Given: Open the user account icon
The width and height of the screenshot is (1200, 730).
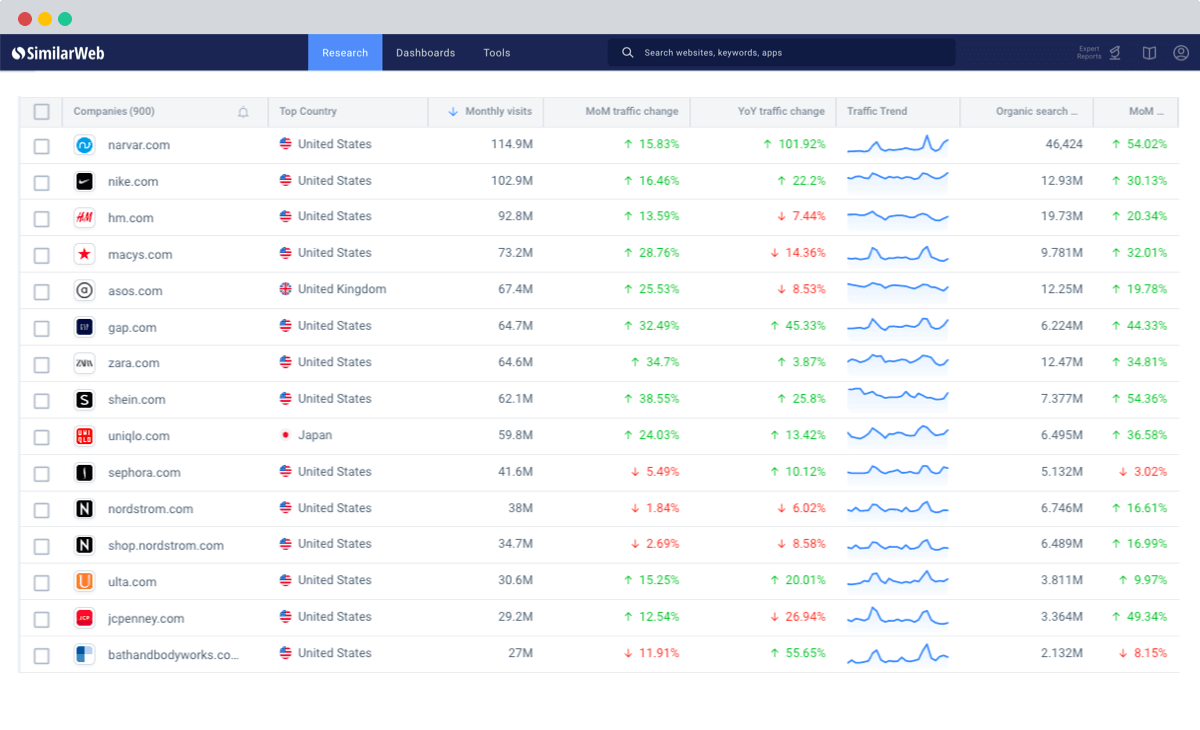Looking at the screenshot, I should click(x=1181, y=53).
